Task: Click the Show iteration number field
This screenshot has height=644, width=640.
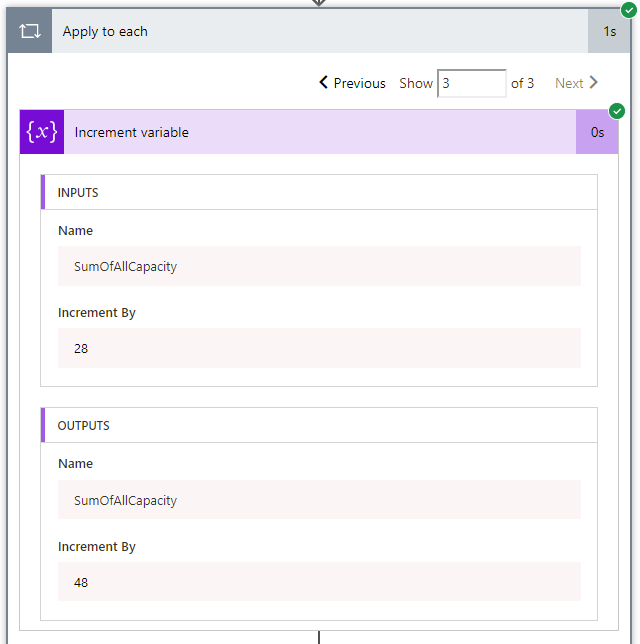Action: (471, 83)
